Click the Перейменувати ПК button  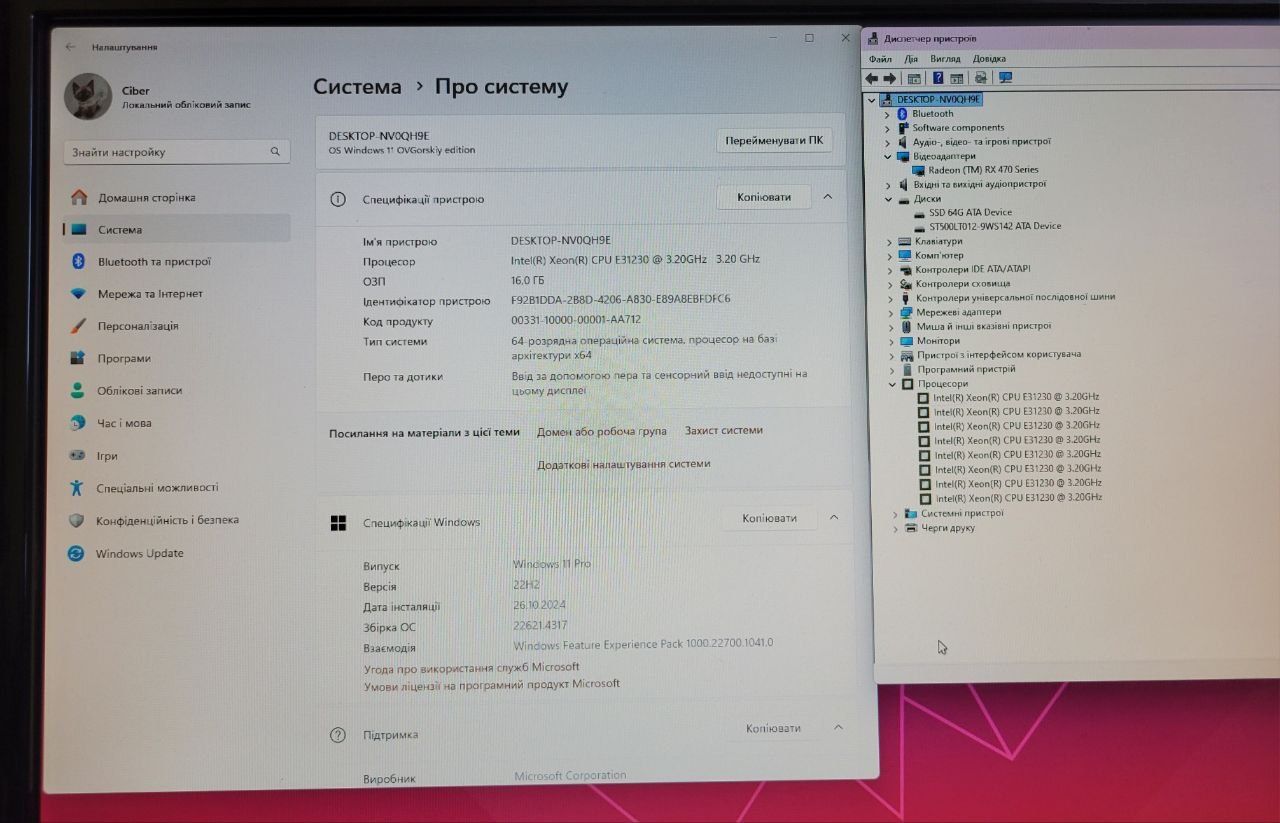coord(775,140)
